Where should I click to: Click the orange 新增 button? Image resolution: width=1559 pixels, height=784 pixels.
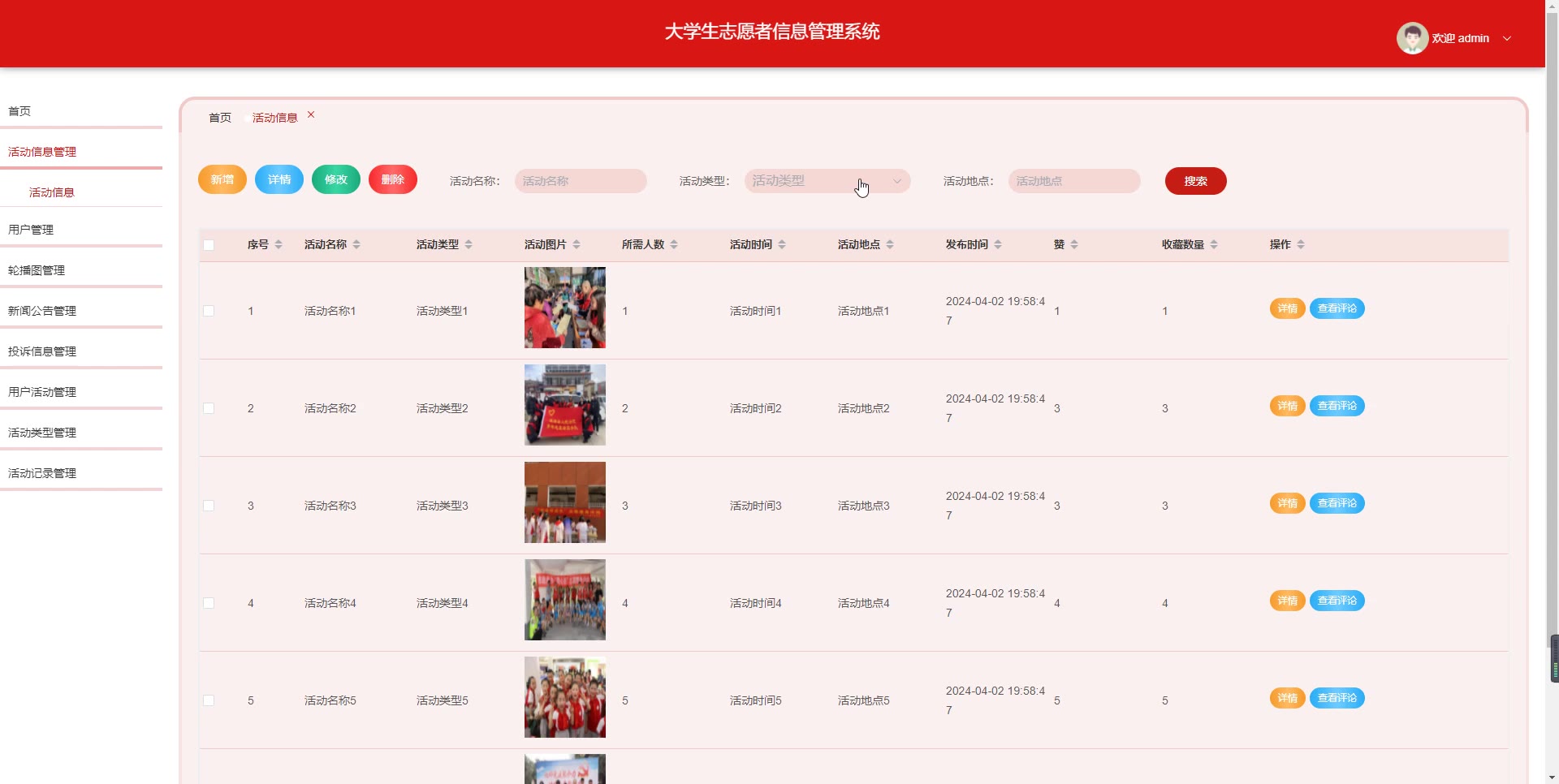click(222, 179)
